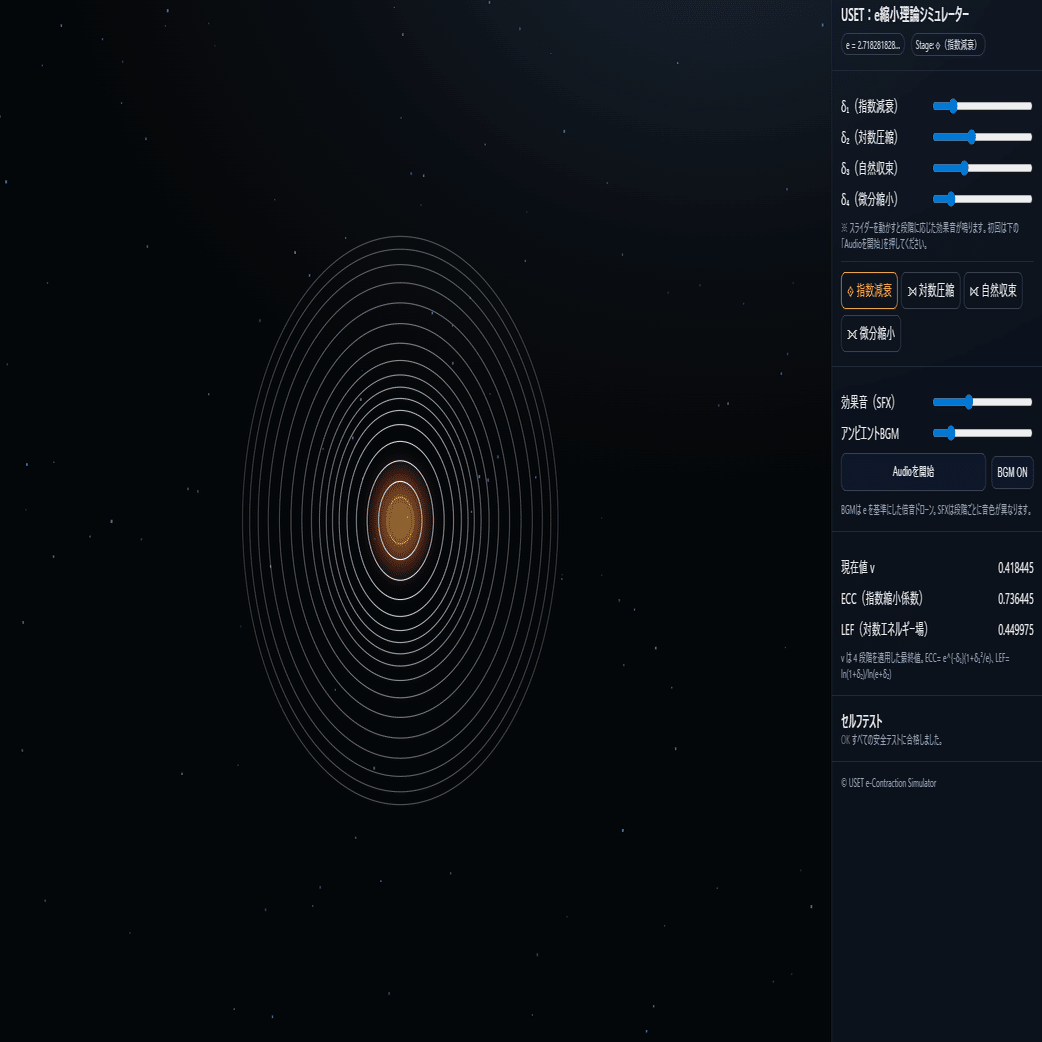The height and width of the screenshot is (1042, 1042).
Task: Click the e = 2.718281828 badge
Action: click(873, 45)
